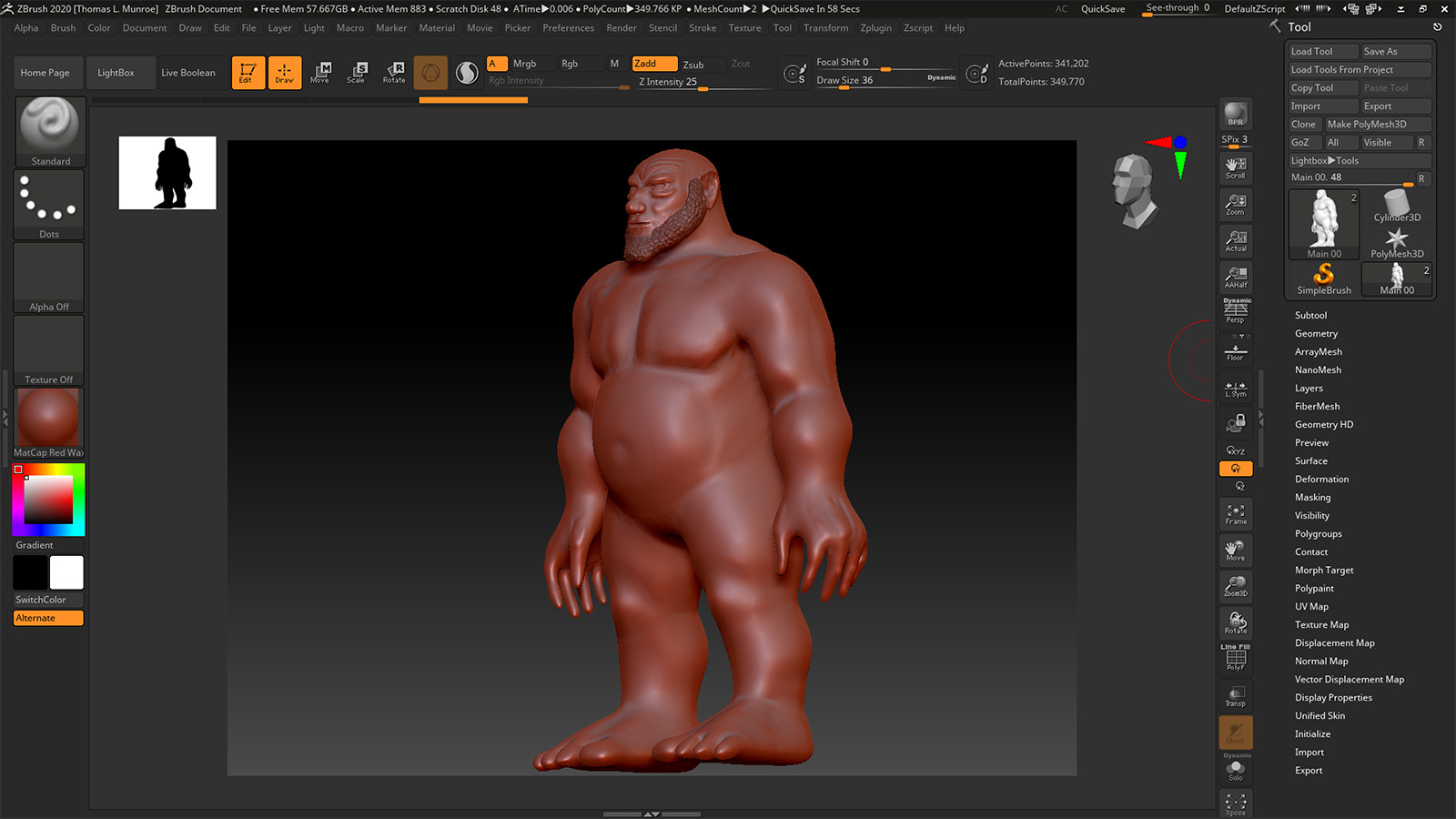This screenshot has width=1456, height=819.
Task: Toggle the M material channel
Action: click(x=615, y=64)
